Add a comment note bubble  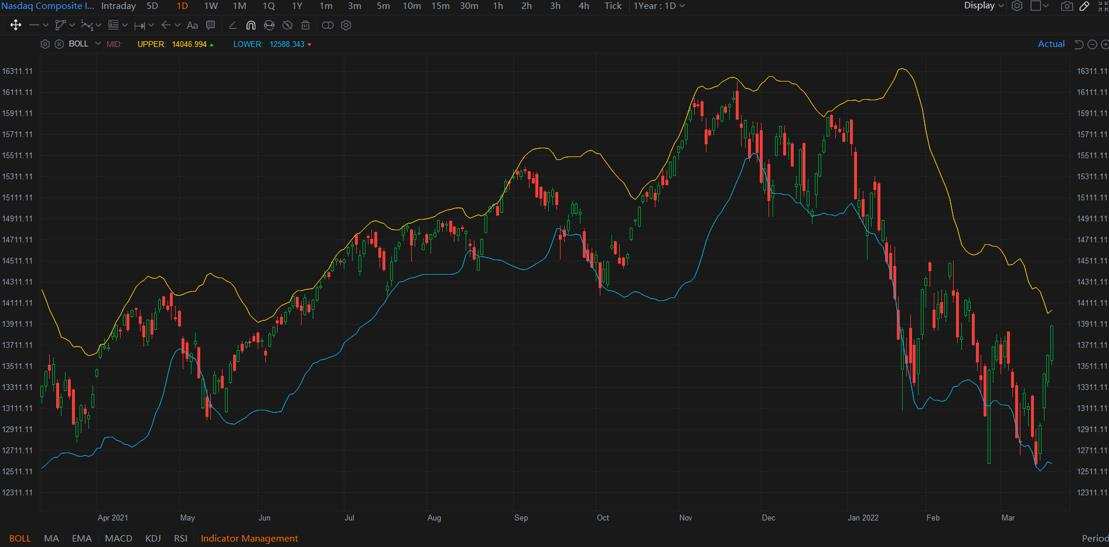pyautogui.click(x=211, y=25)
